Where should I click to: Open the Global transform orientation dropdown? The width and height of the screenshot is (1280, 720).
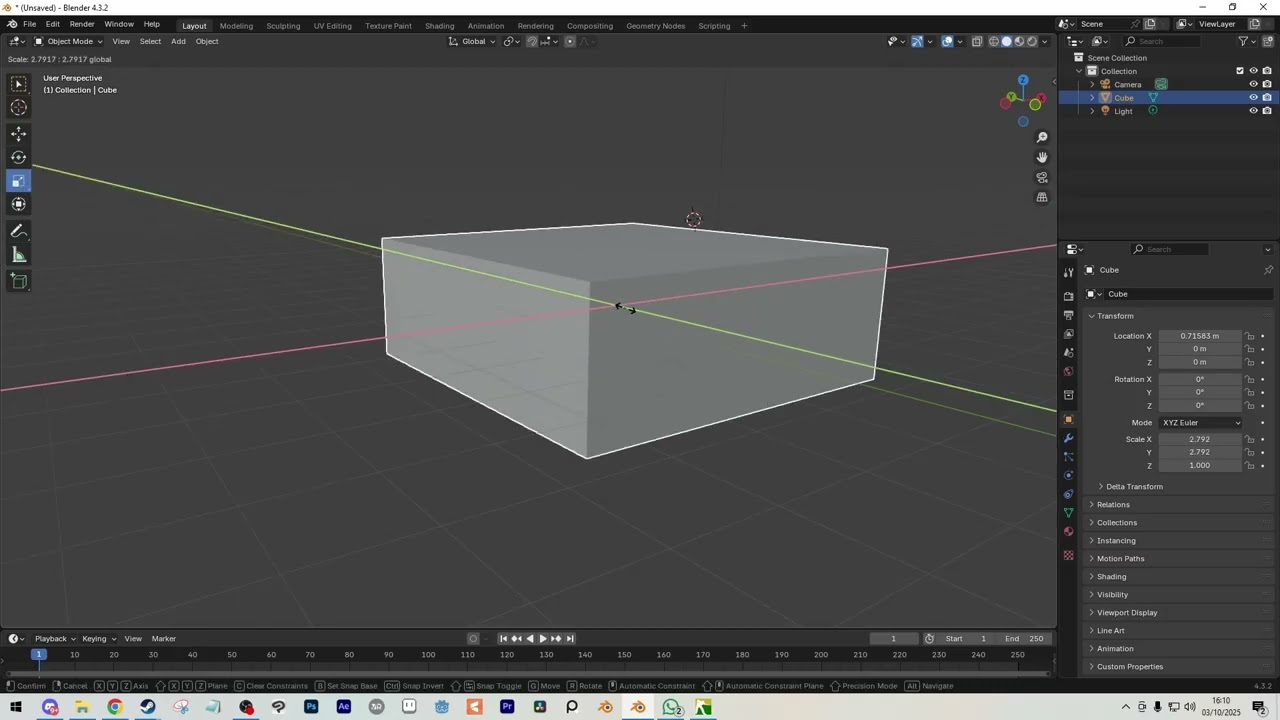coord(471,41)
